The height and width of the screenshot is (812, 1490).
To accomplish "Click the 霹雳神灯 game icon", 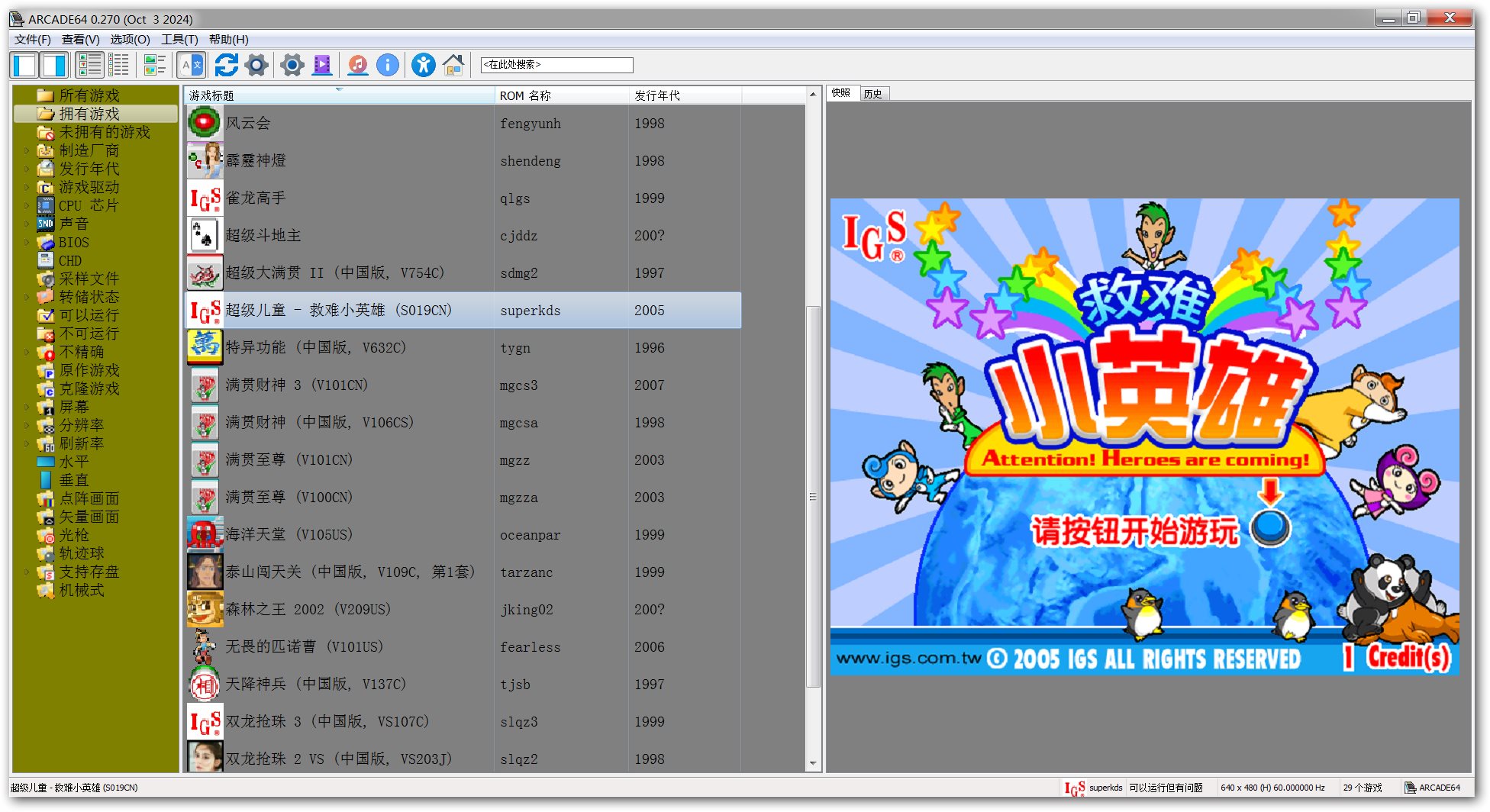I will [x=205, y=160].
